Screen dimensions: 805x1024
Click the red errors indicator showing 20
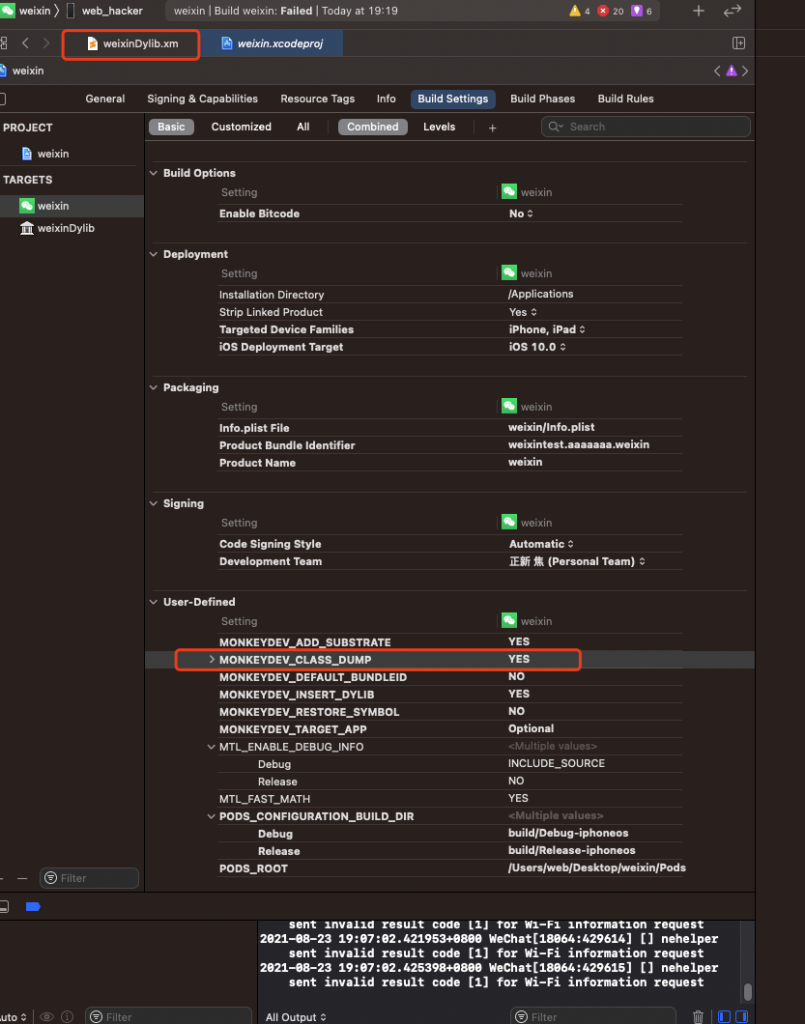click(x=610, y=11)
